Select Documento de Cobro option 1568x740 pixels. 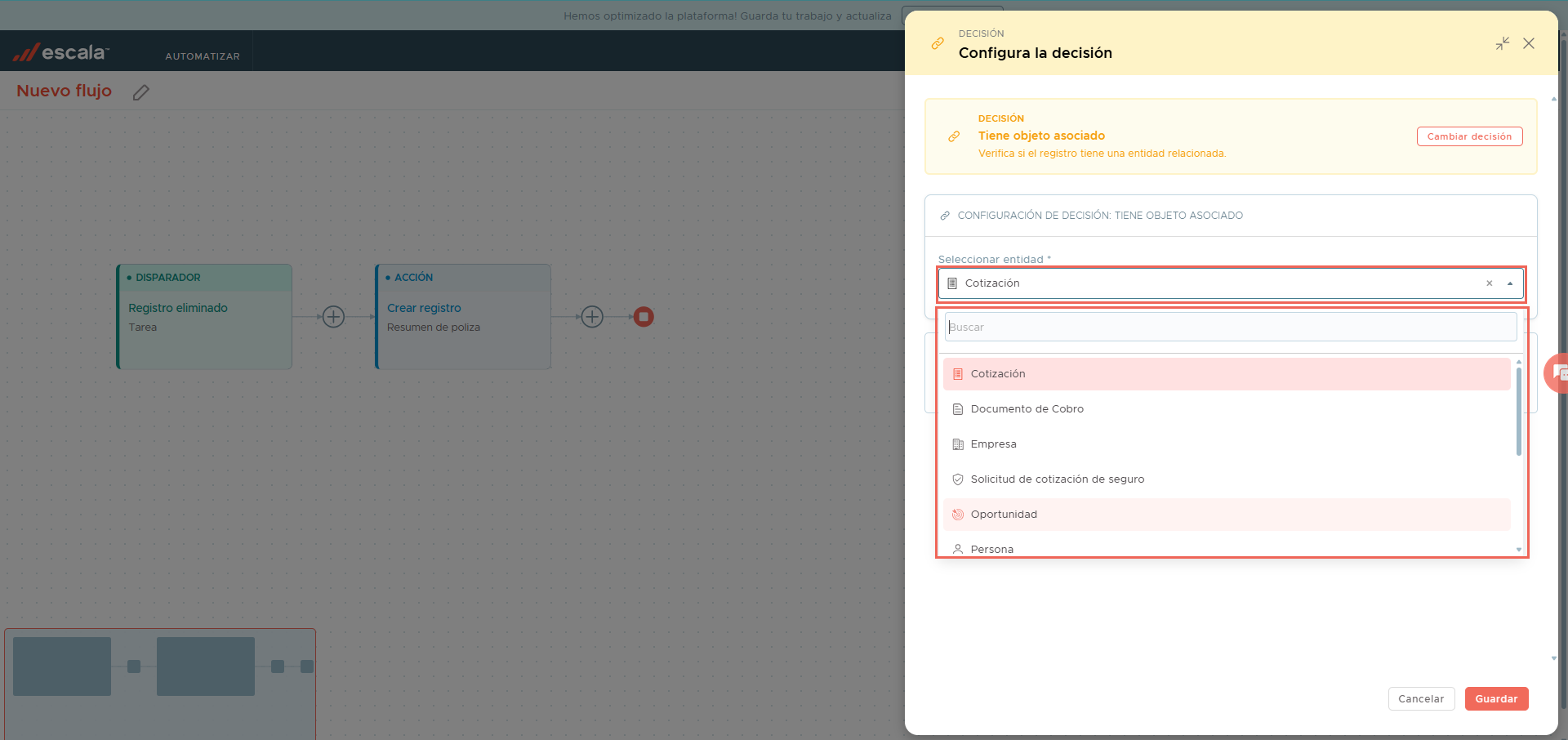click(x=1227, y=409)
